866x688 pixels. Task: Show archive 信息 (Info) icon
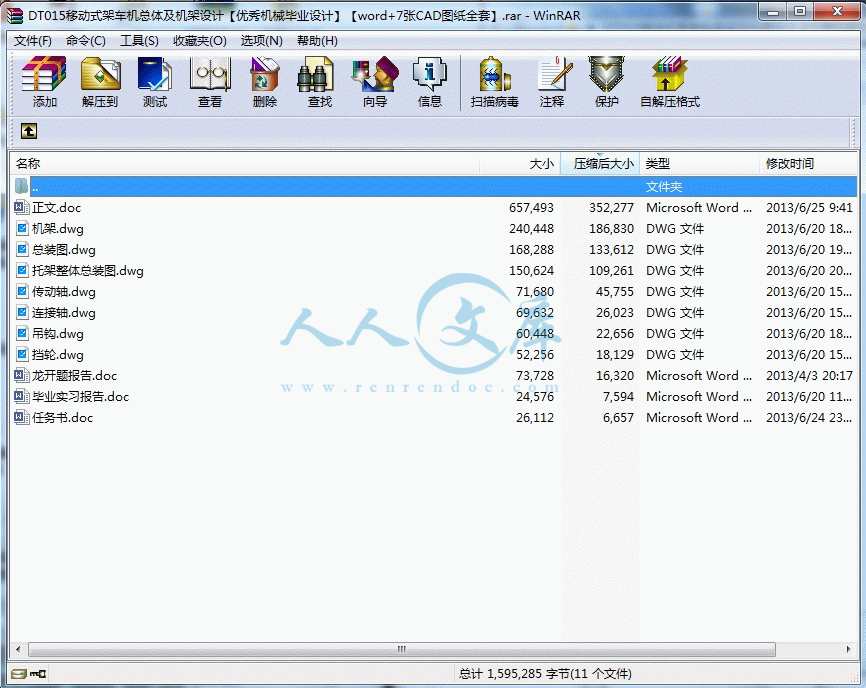tap(430, 74)
